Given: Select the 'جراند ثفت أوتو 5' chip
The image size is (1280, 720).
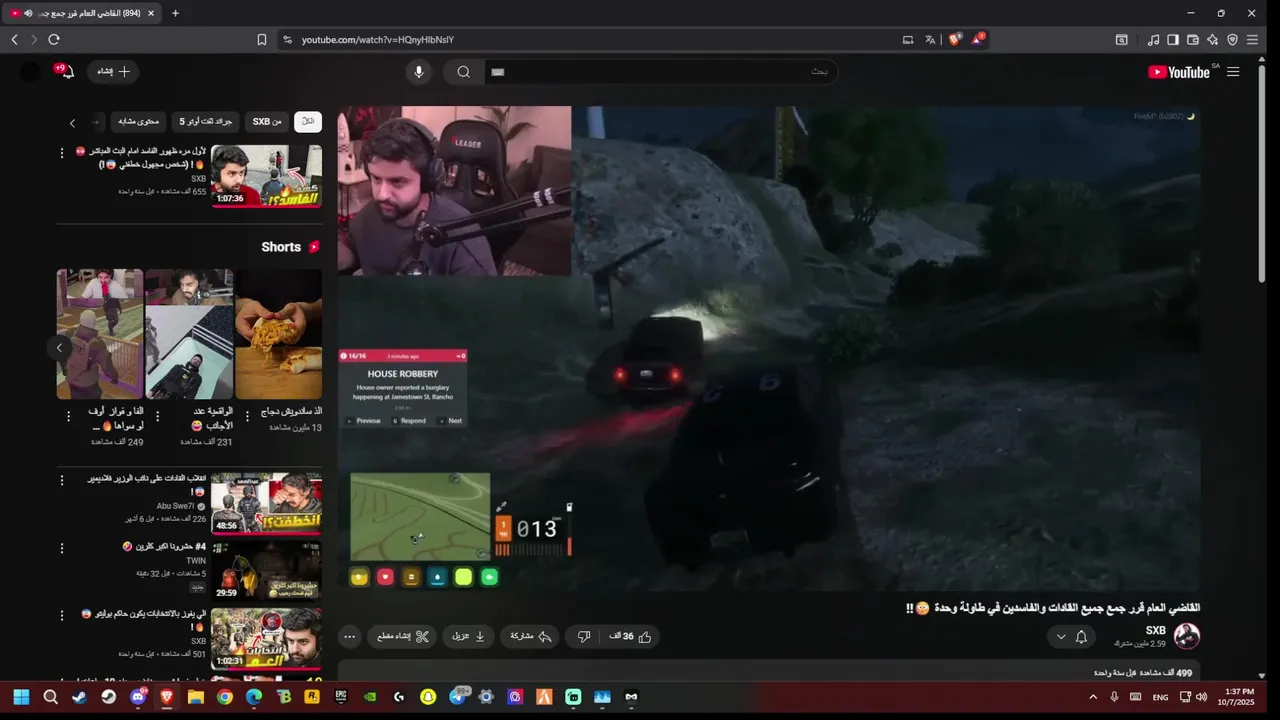Looking at the screenshot, I should (205, 121).
